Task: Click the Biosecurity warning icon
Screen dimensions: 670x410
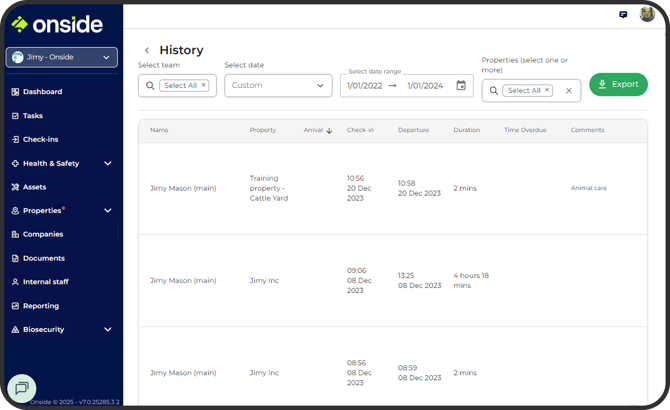Action: tap(15, 329)
